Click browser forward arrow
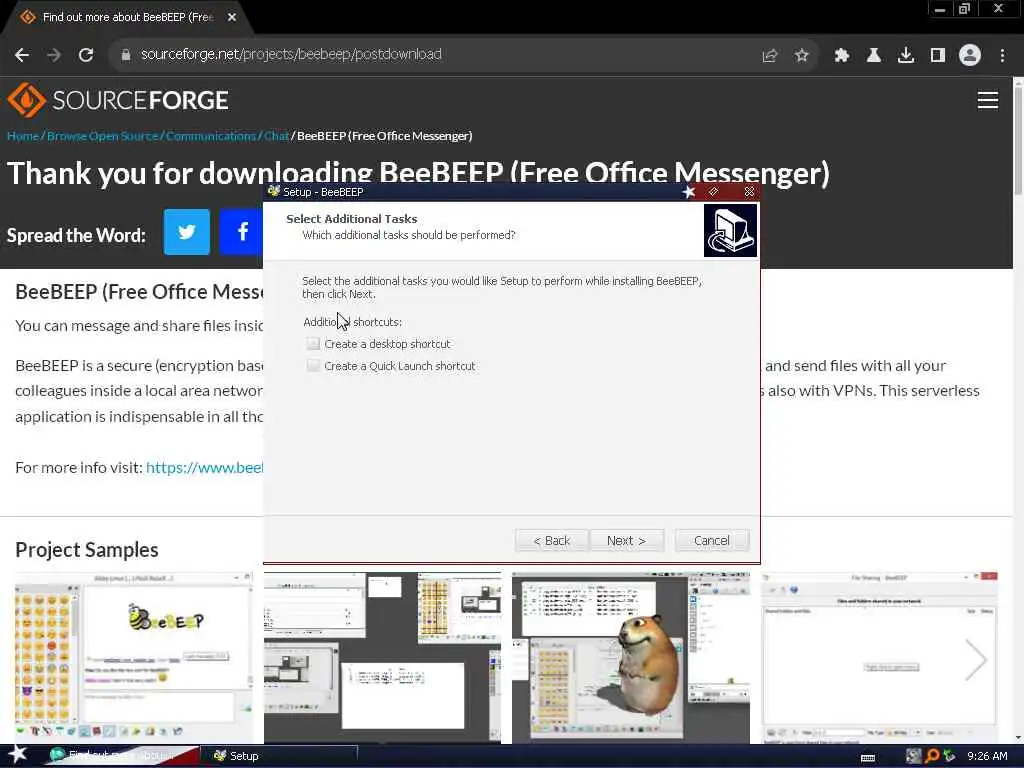The image size is (1024, 768). click(x=54, y=55)
